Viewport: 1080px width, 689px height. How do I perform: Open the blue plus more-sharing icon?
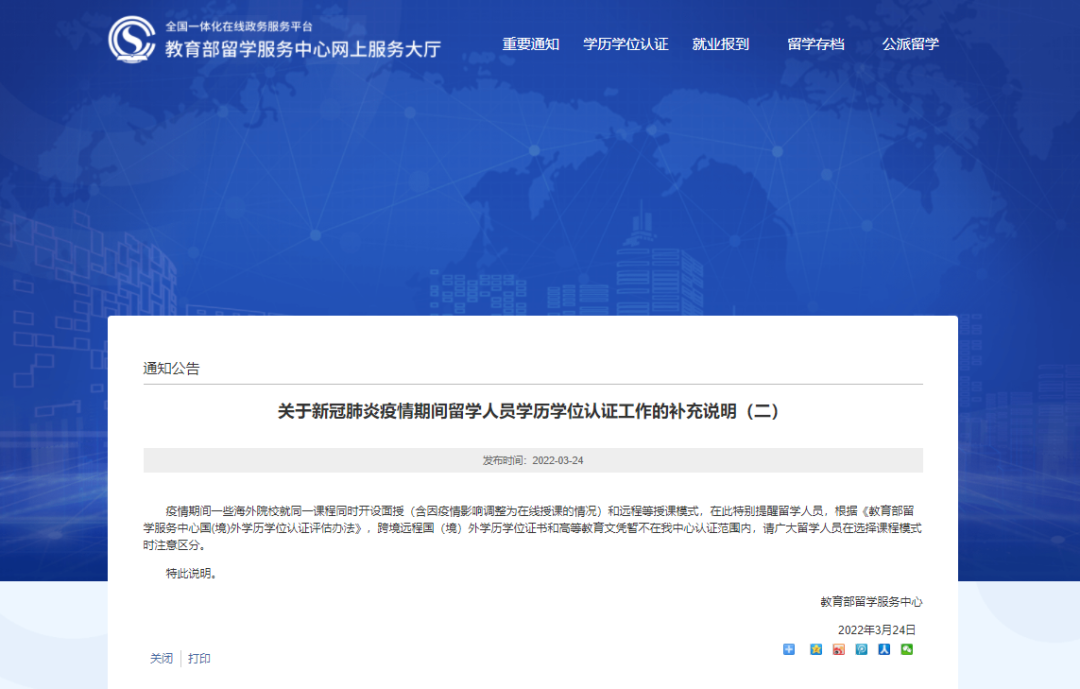789,649
